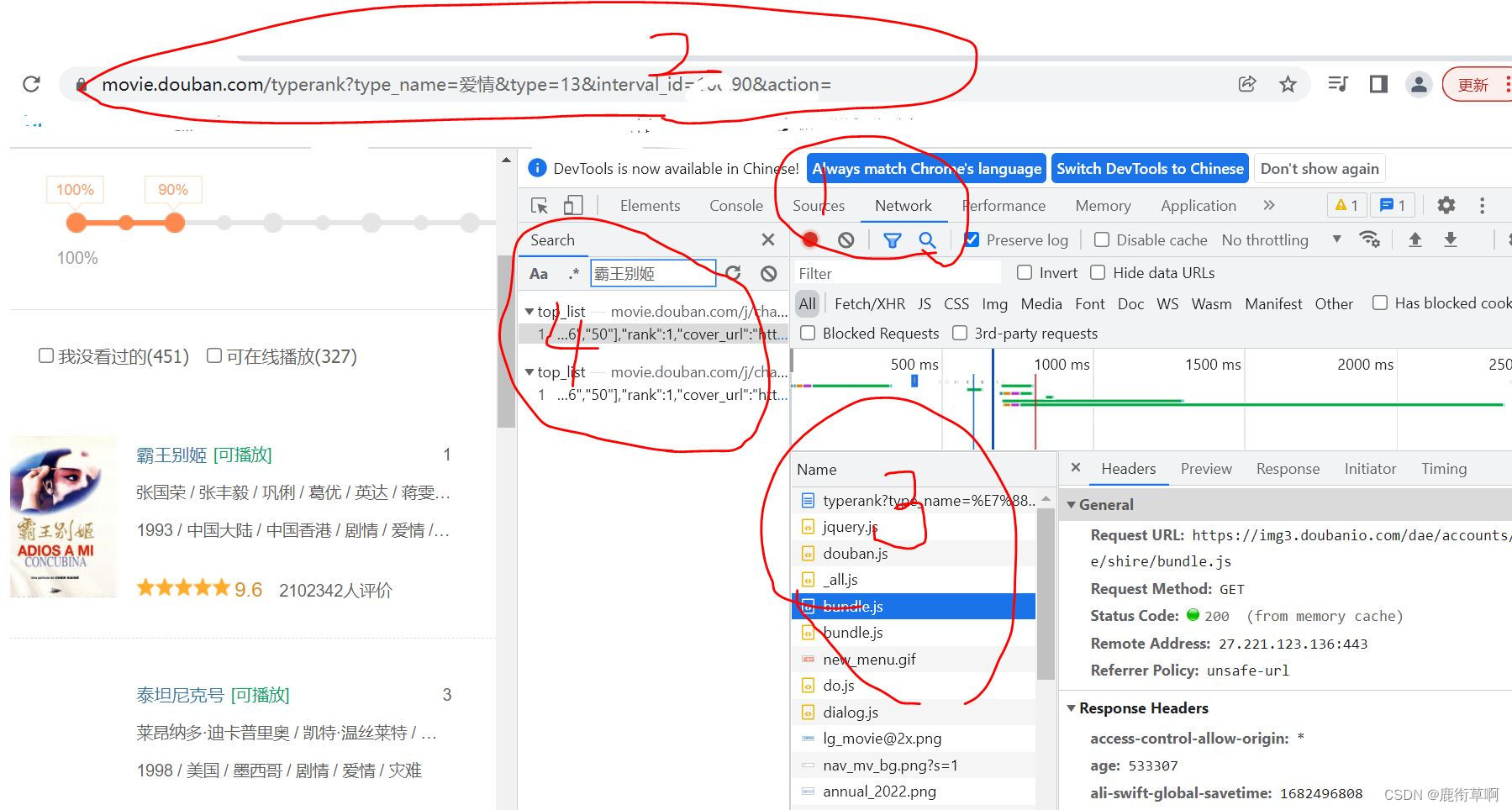Toggle match case Aa in search

coord(539,274)
